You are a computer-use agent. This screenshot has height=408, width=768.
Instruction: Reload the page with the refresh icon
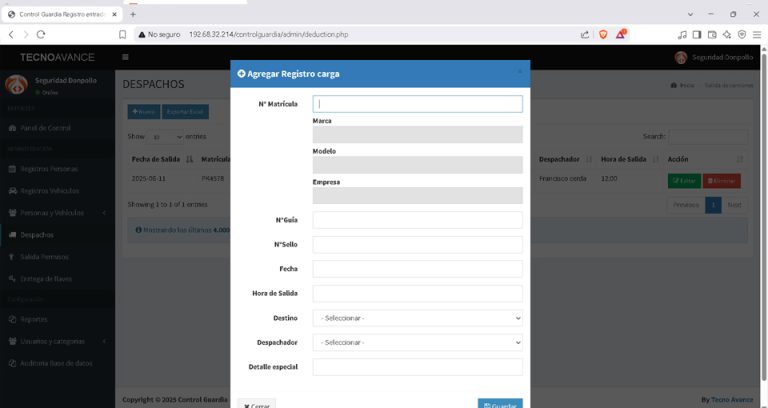(x=41, y=34)
